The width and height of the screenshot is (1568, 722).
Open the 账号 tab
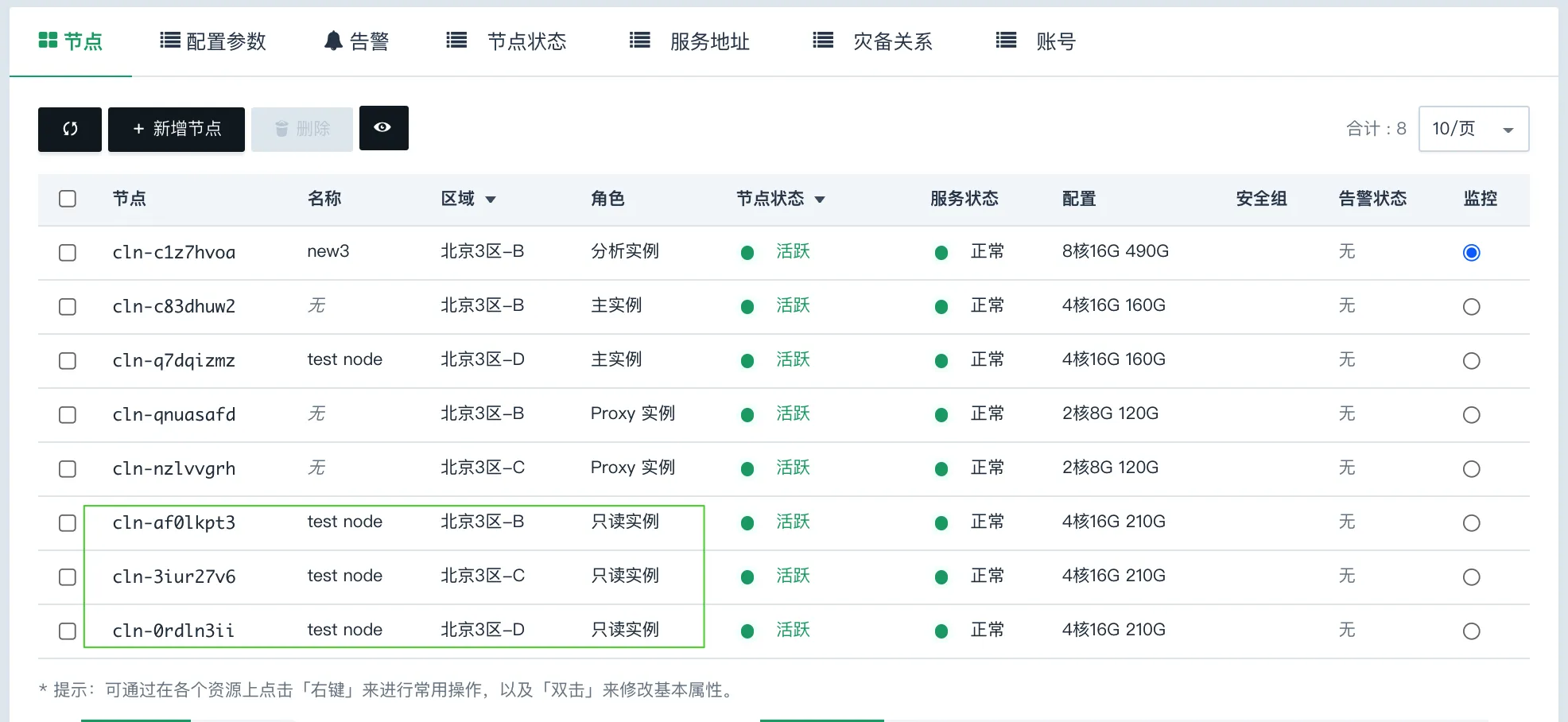(1055, 41)
